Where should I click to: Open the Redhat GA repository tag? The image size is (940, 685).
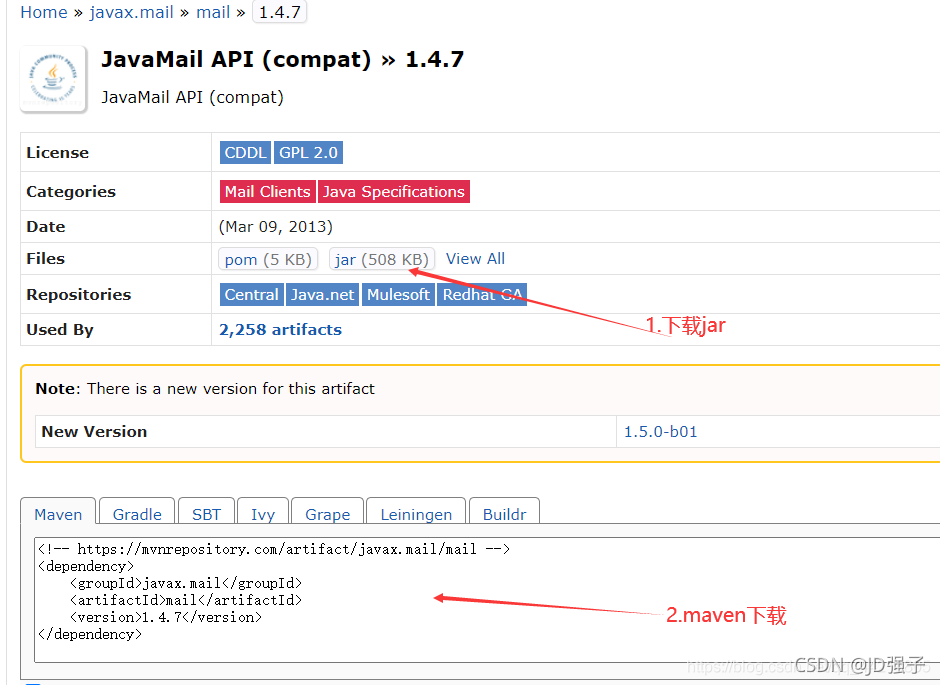coord(482,294)
